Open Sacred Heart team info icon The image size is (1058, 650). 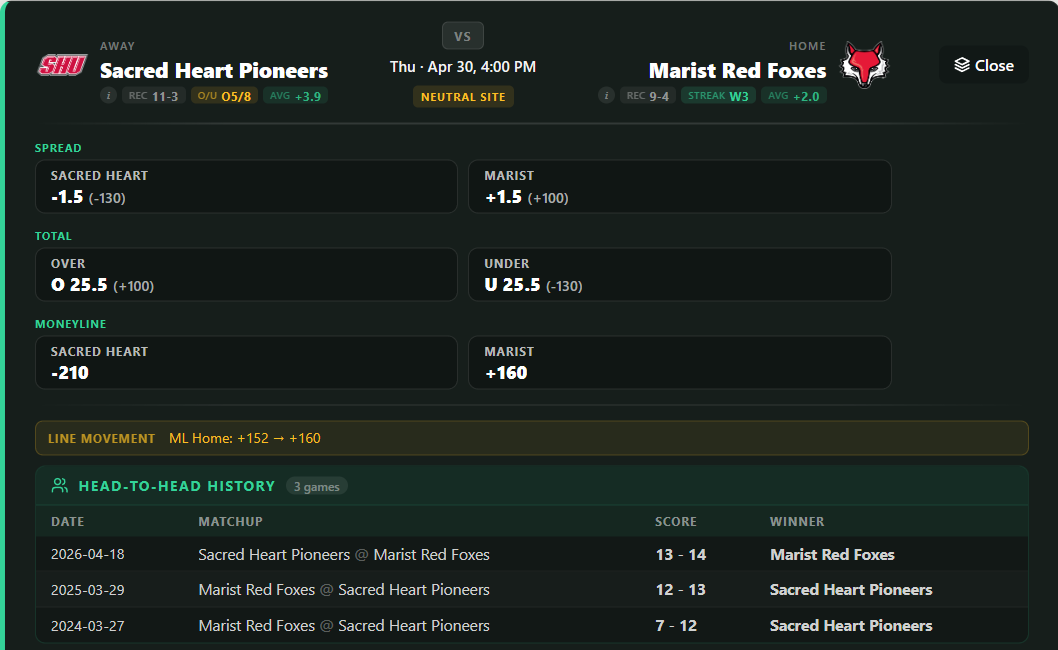[108, 95]
